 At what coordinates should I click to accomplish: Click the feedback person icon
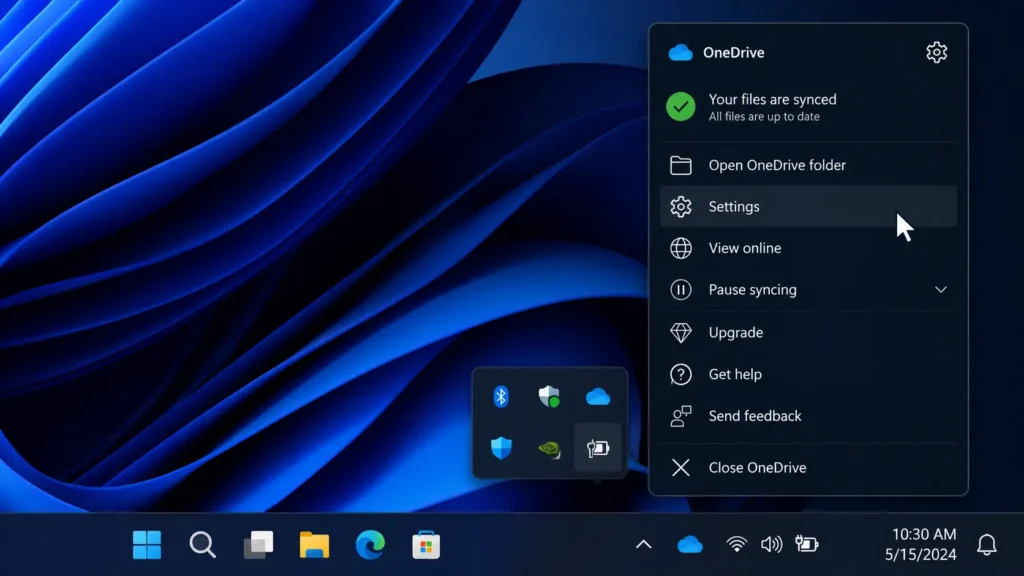click(x=680, y=416)
